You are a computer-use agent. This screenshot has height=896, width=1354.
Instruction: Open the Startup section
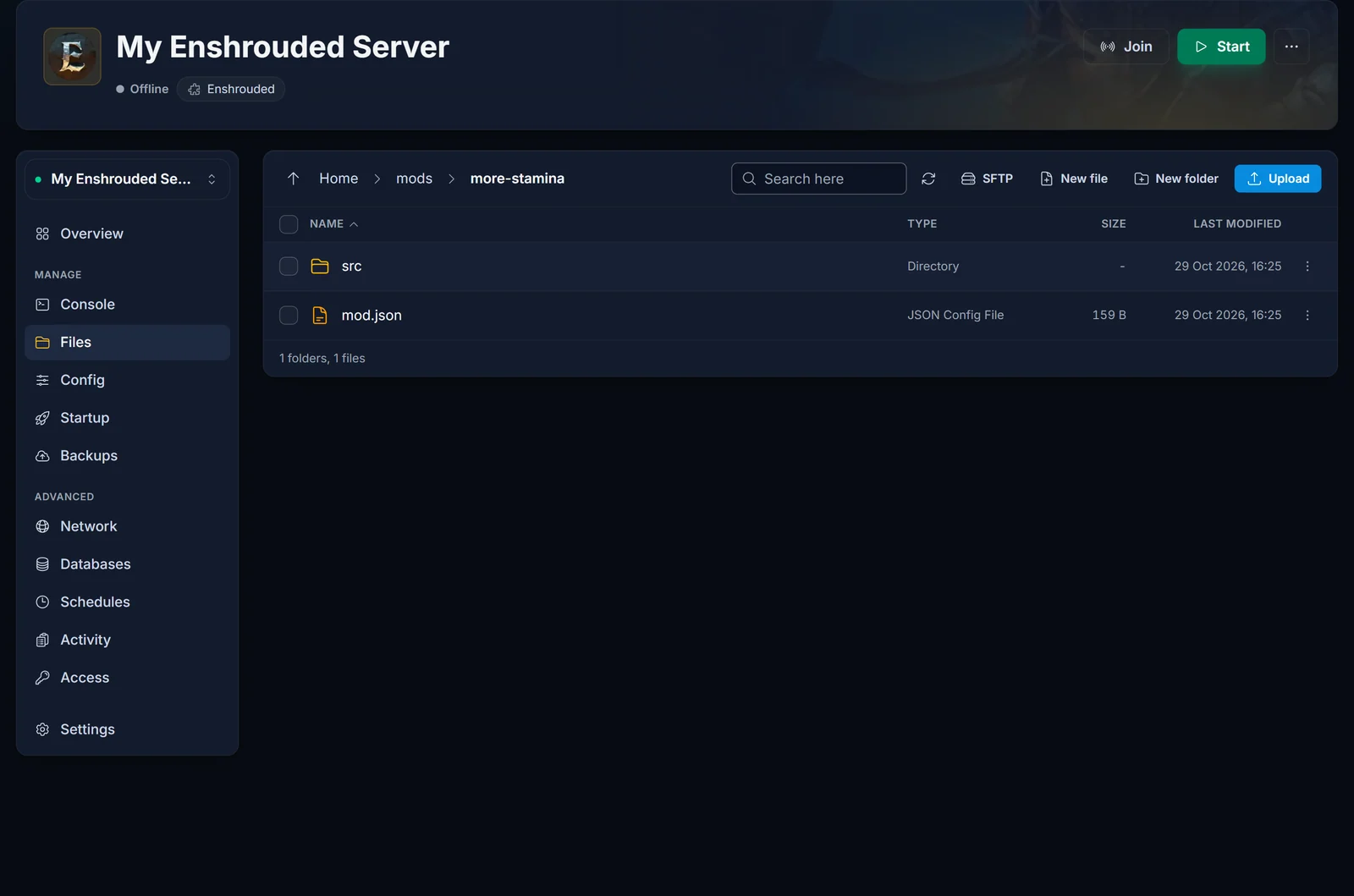[x=127, y=418]
